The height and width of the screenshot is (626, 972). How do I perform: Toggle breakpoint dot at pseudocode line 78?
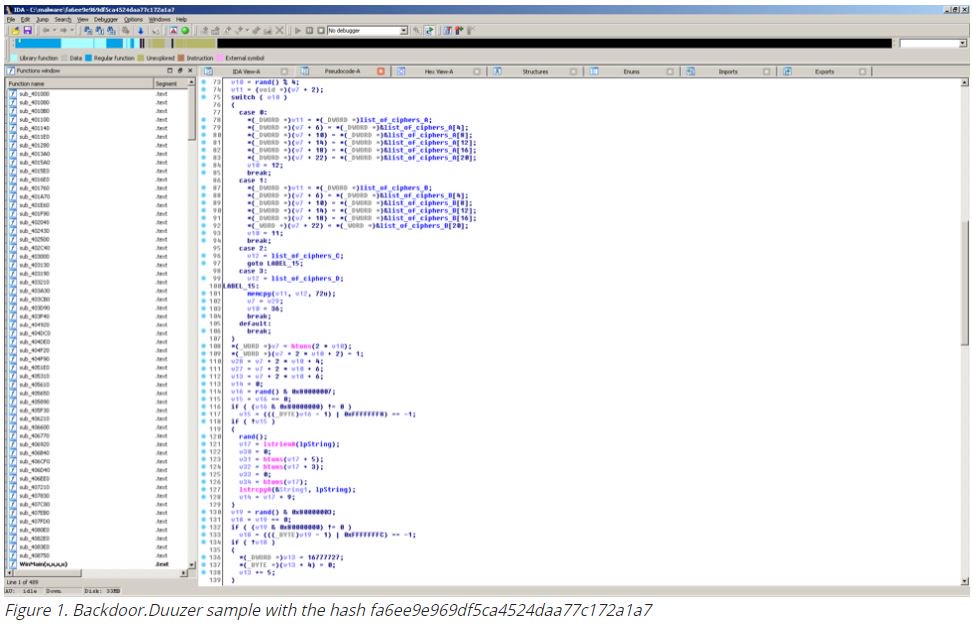point(203,120)
